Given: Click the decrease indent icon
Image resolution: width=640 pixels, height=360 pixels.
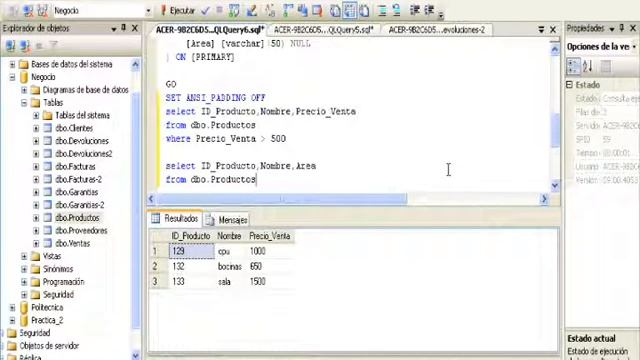Looking at the screenshot, I should [x=415, y=11].
